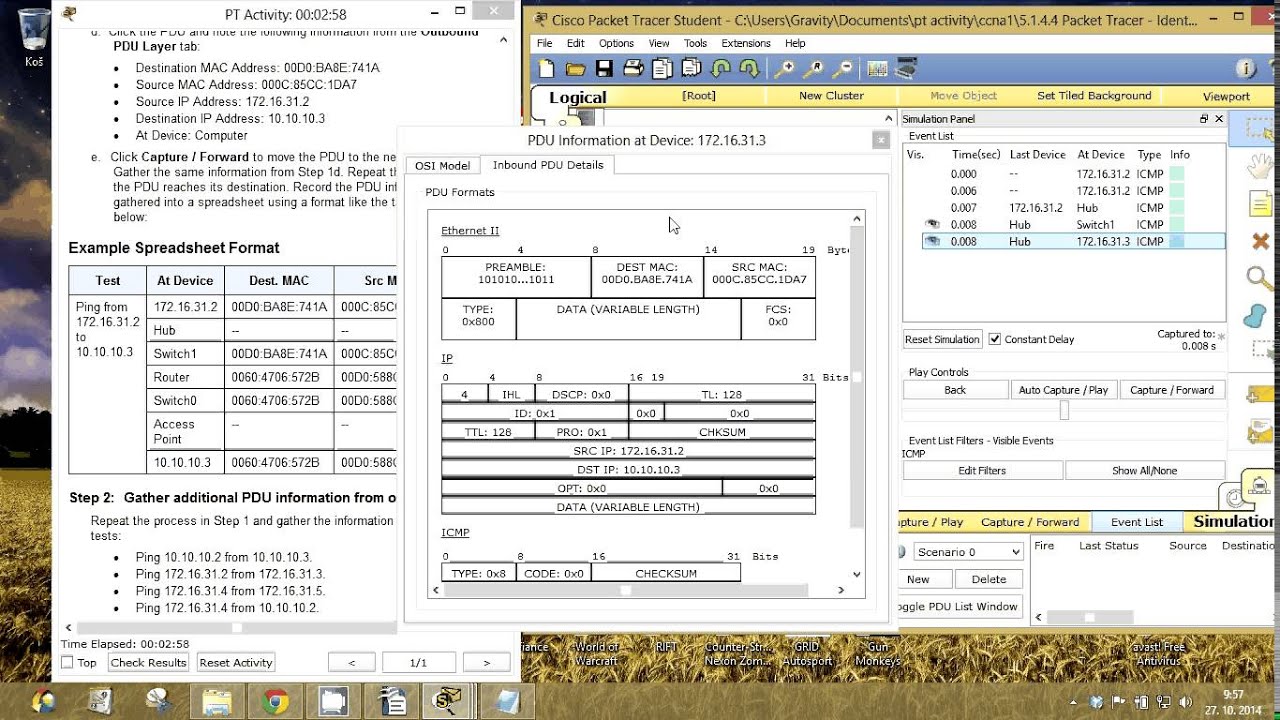Click the New scenario button
Screen dimensions: 1280x720
click(918, 579)
